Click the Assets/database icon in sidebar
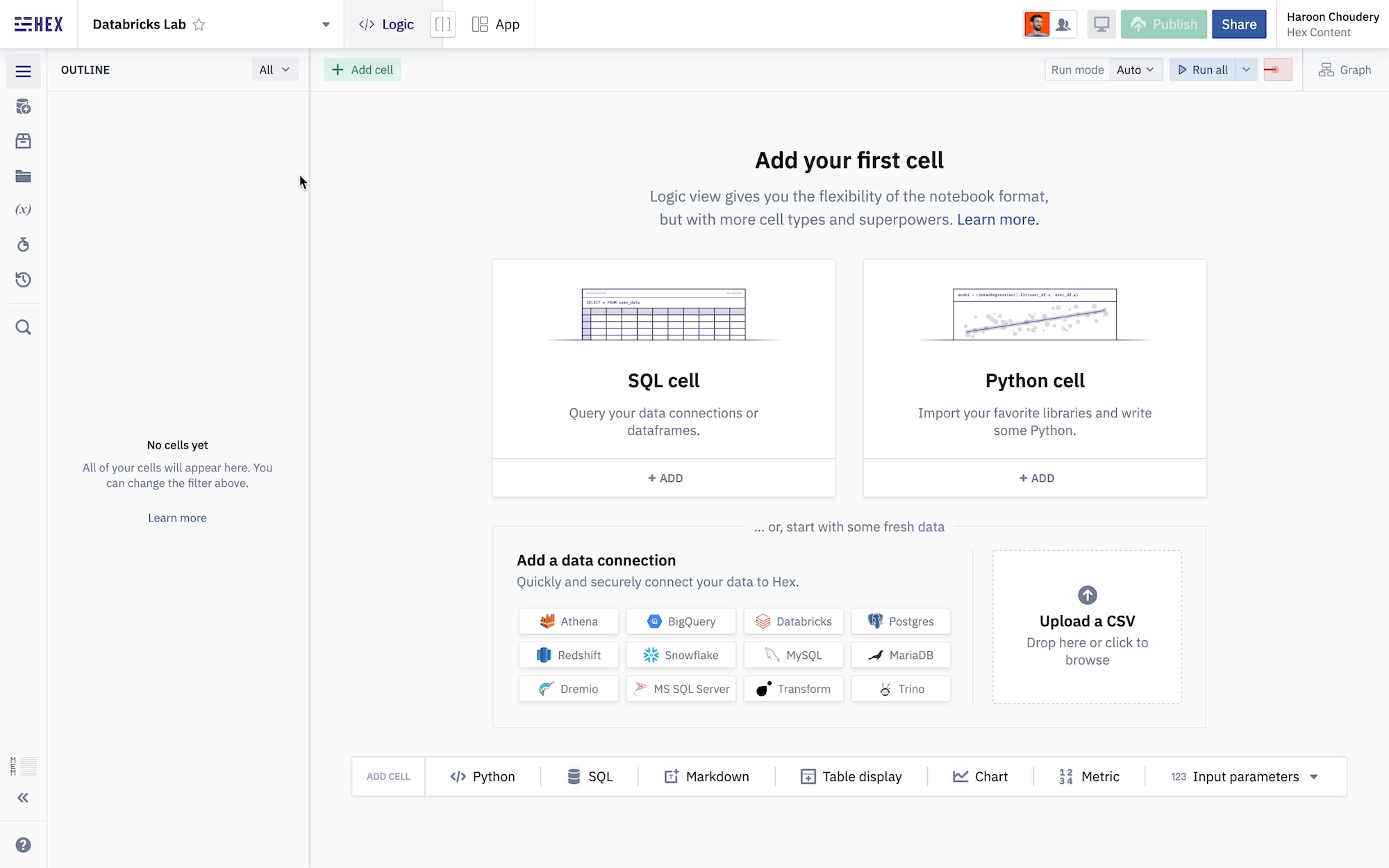Screen dimensions: 1389x868 coord(23,106)
